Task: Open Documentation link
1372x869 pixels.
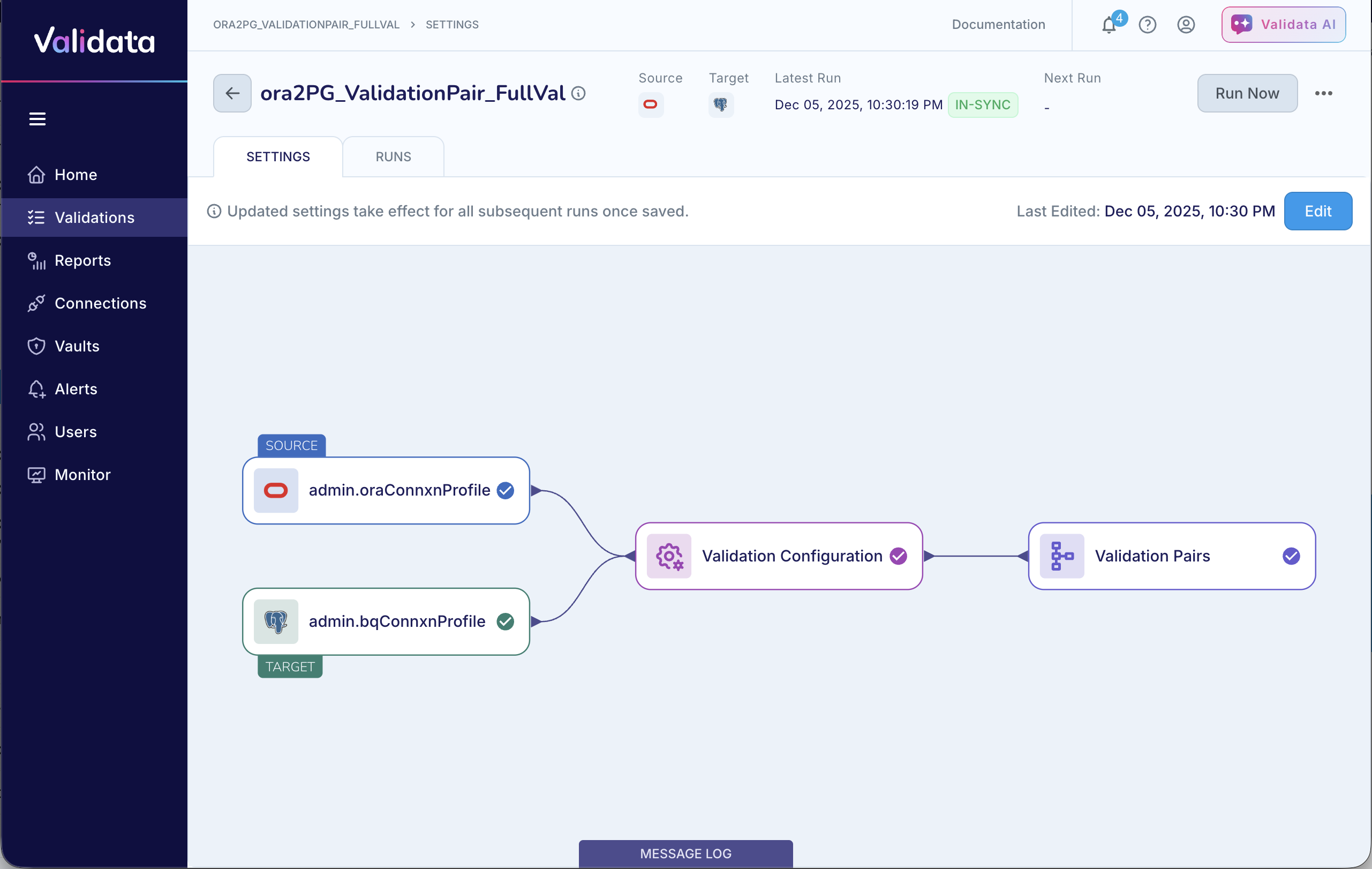Action: (x=998, y=25)
